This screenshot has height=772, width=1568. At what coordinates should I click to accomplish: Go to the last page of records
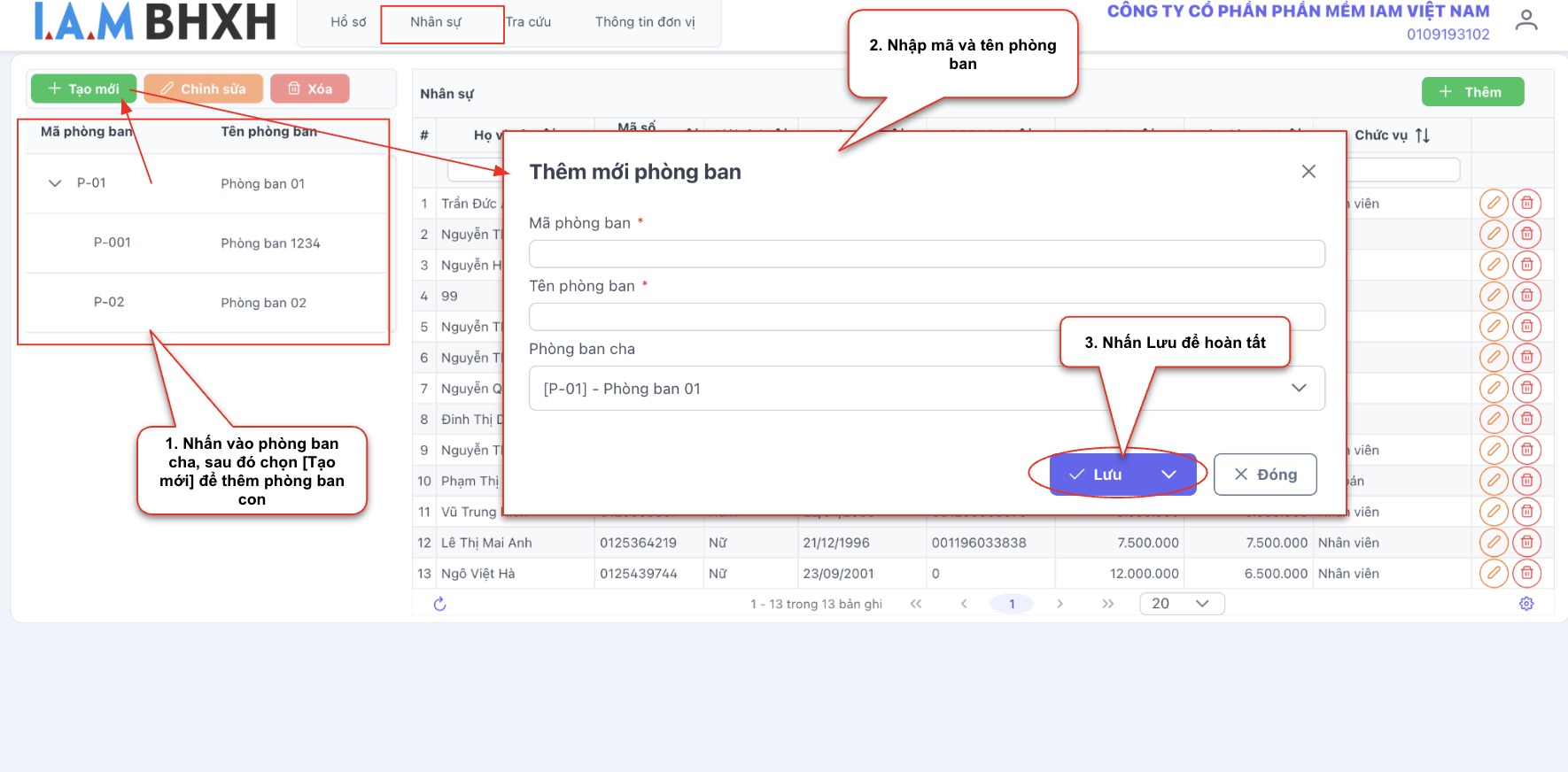click(x=1107, y=604)
